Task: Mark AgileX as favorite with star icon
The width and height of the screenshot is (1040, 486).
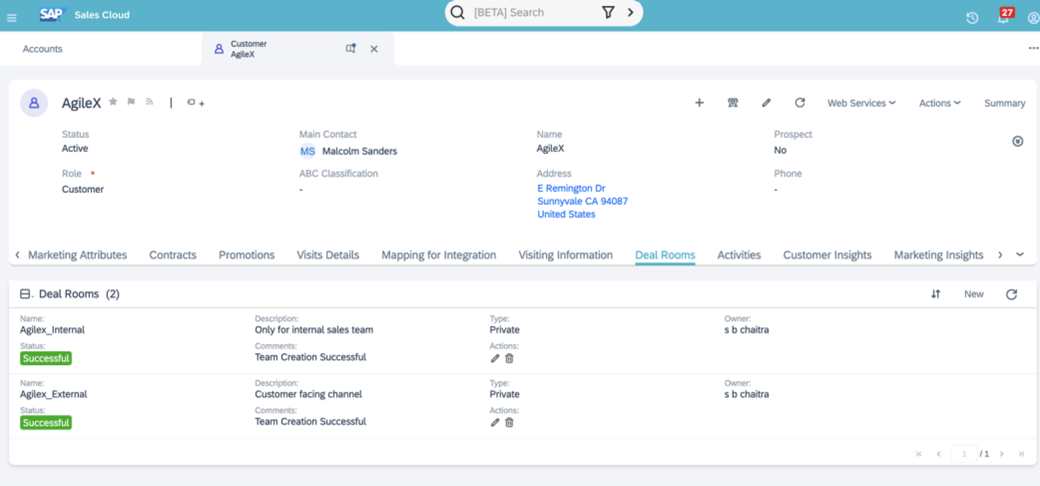Action: click(113, 102)
